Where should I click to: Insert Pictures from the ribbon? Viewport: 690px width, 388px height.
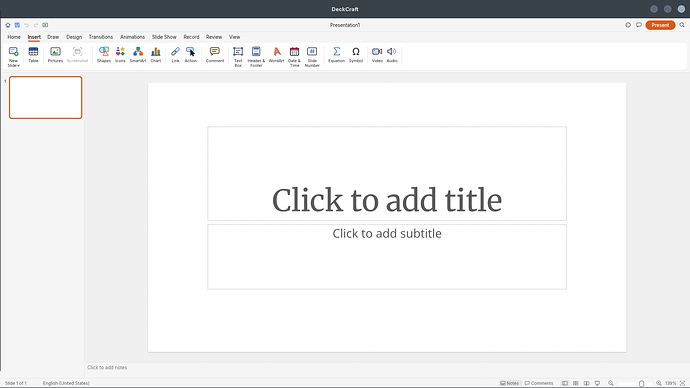point(55,55)
